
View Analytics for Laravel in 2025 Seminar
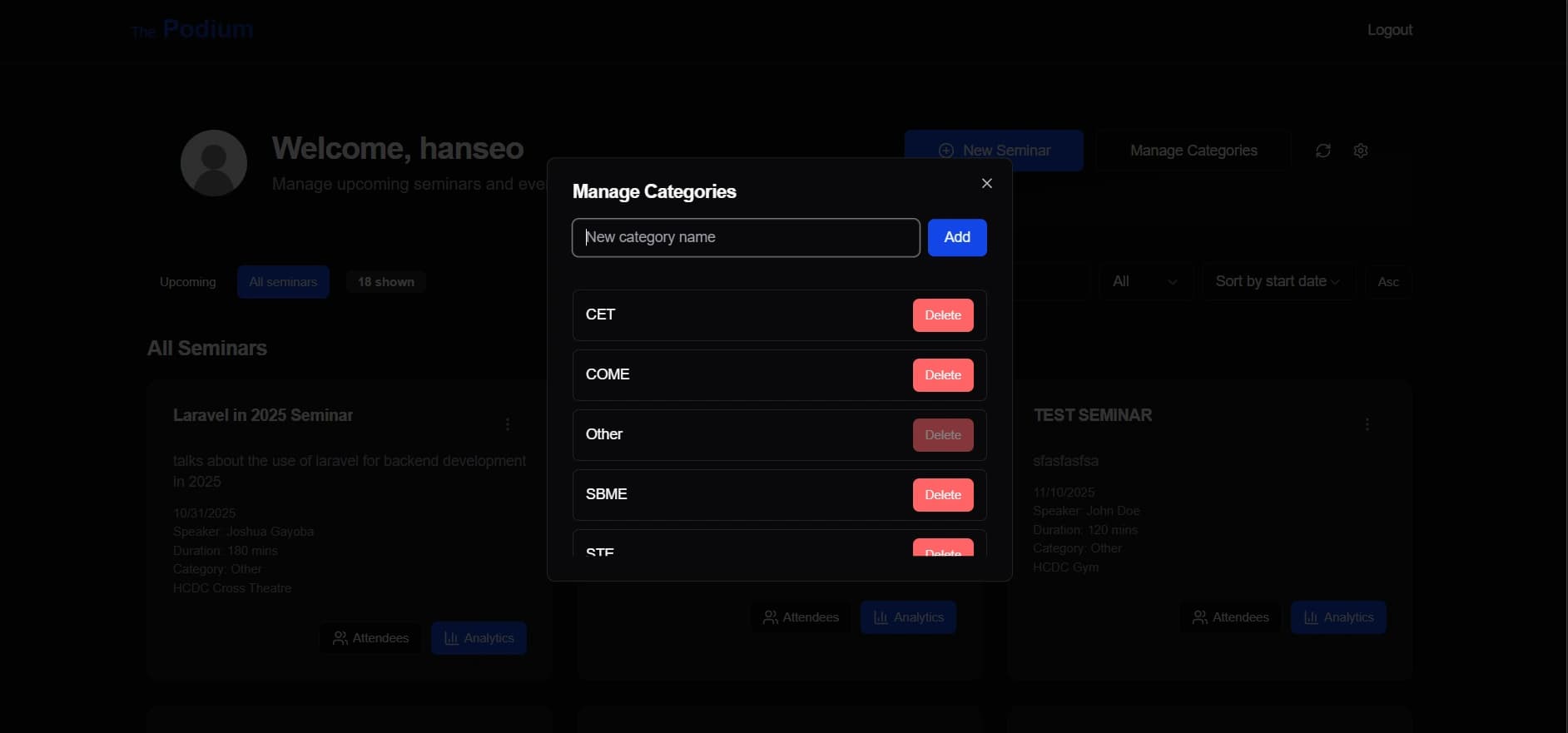479,638
